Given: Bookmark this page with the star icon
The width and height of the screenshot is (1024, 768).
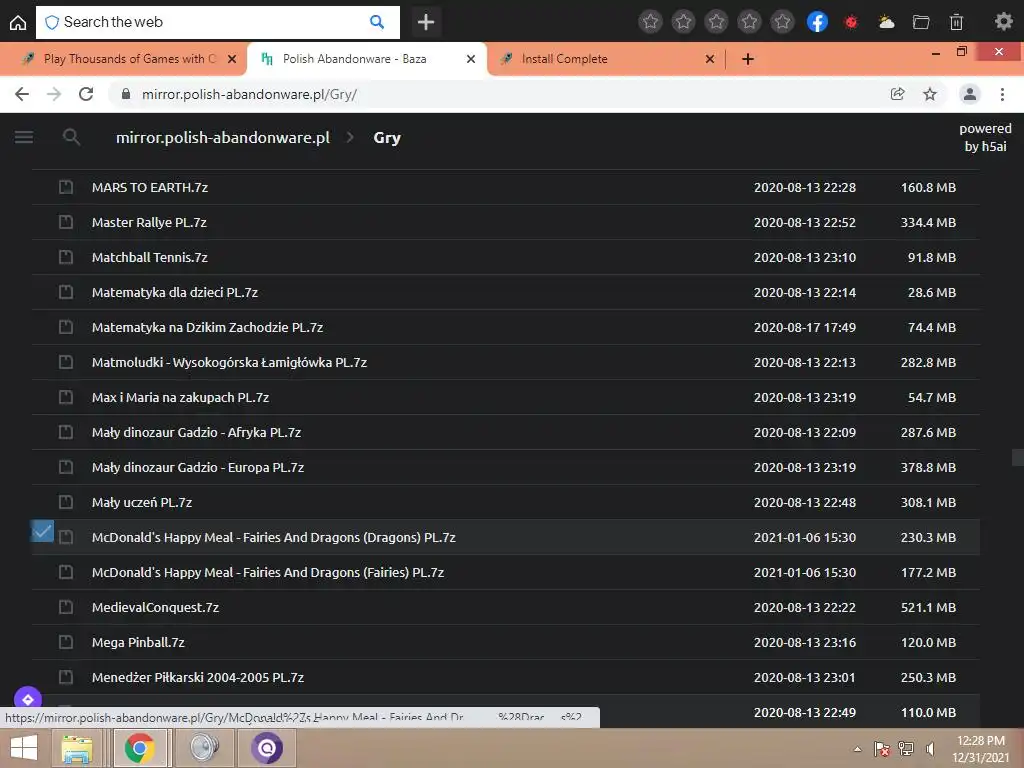Looking at the screenshot, I should (930, 94).
